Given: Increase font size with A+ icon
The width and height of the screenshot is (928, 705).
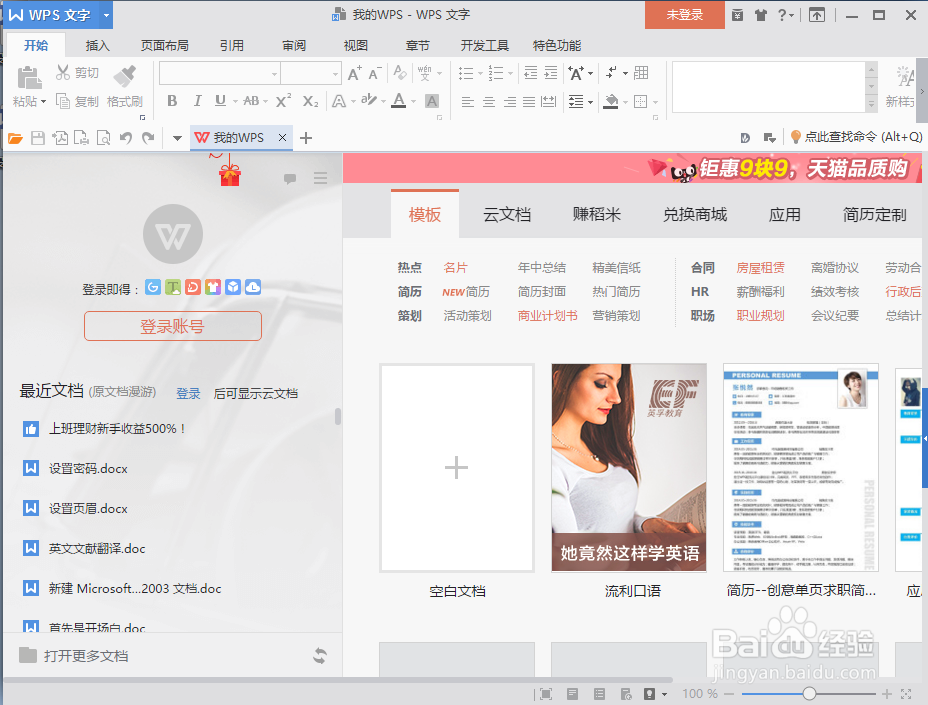Looking at the screenshot, I should point(355,73).
